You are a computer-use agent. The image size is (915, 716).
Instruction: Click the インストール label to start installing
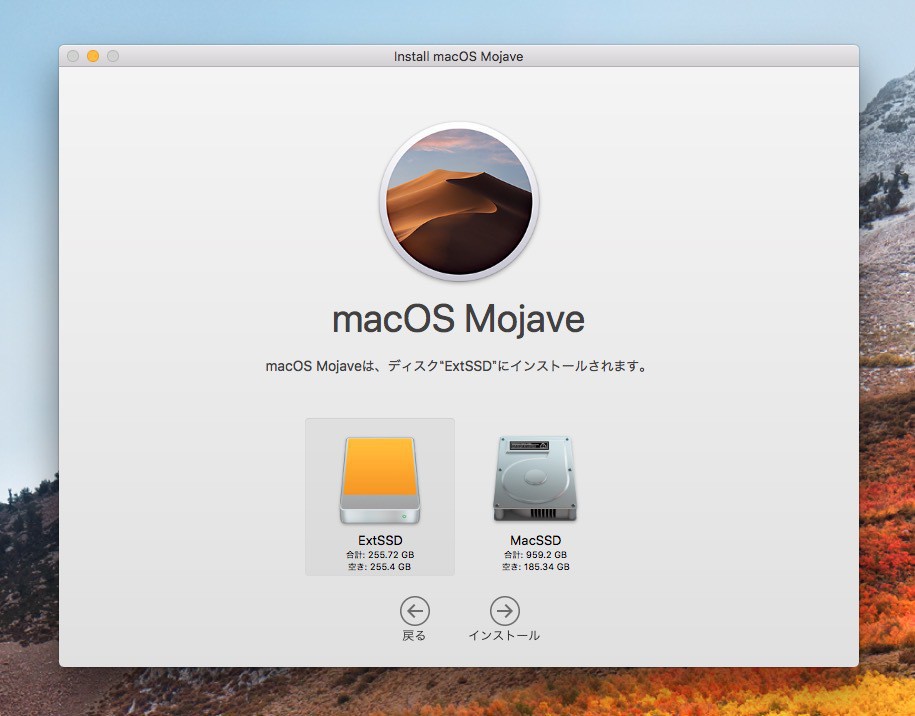coord(504,635)
